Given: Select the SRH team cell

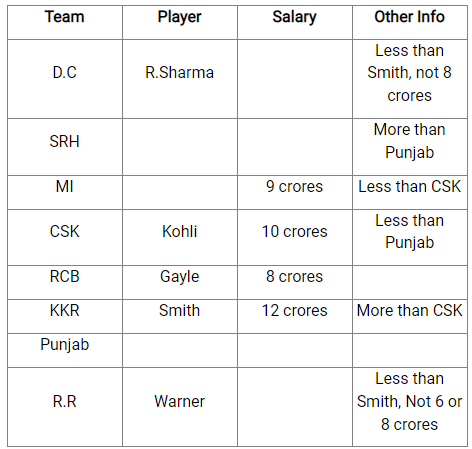Looking at the screenshot, I should [65, 147].
